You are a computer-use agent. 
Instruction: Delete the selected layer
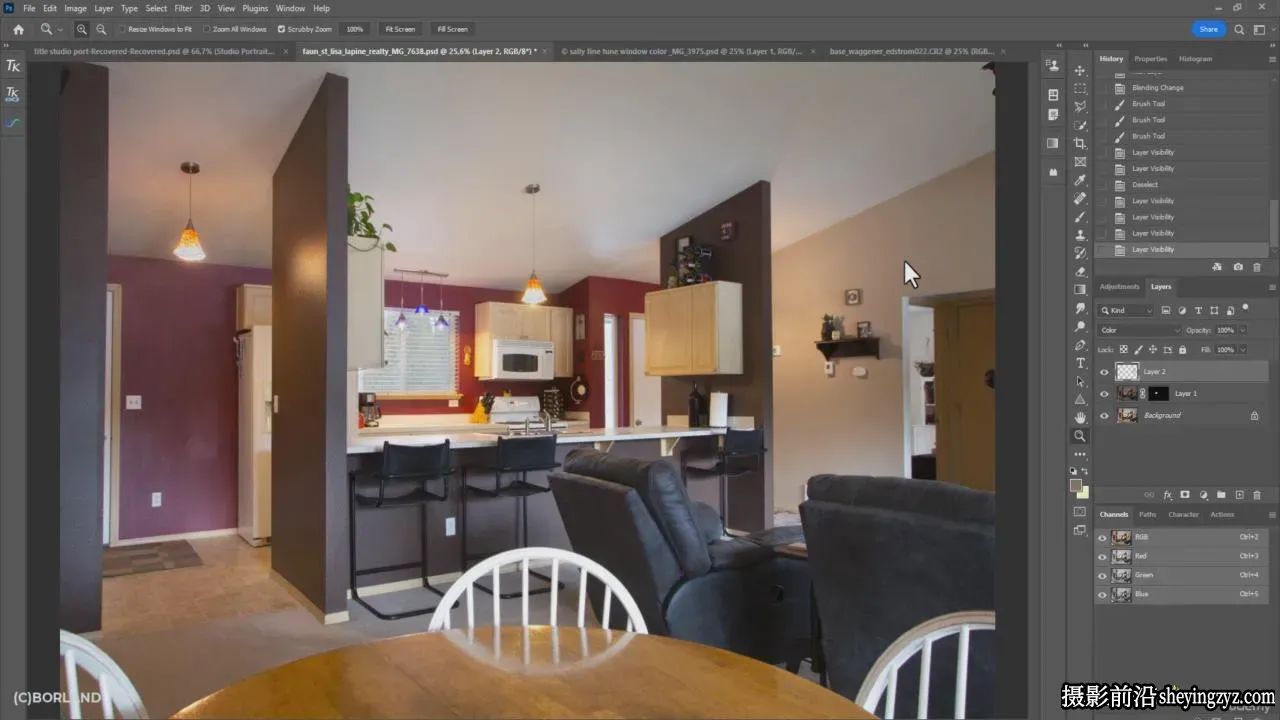pyautogui.click(x=1257, y=494)
